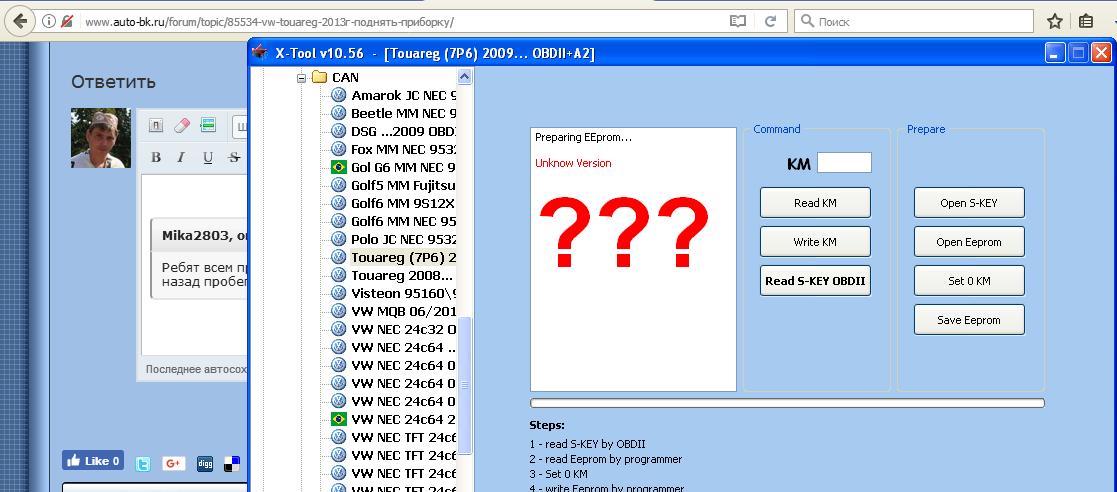The image size is (1117, 492).
Task: Click the Write KM button
Action: [815, 242]
